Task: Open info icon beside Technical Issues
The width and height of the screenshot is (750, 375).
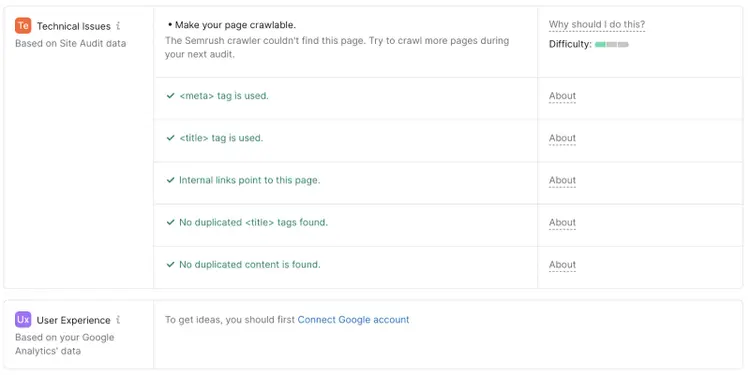Action: (118, 26)
